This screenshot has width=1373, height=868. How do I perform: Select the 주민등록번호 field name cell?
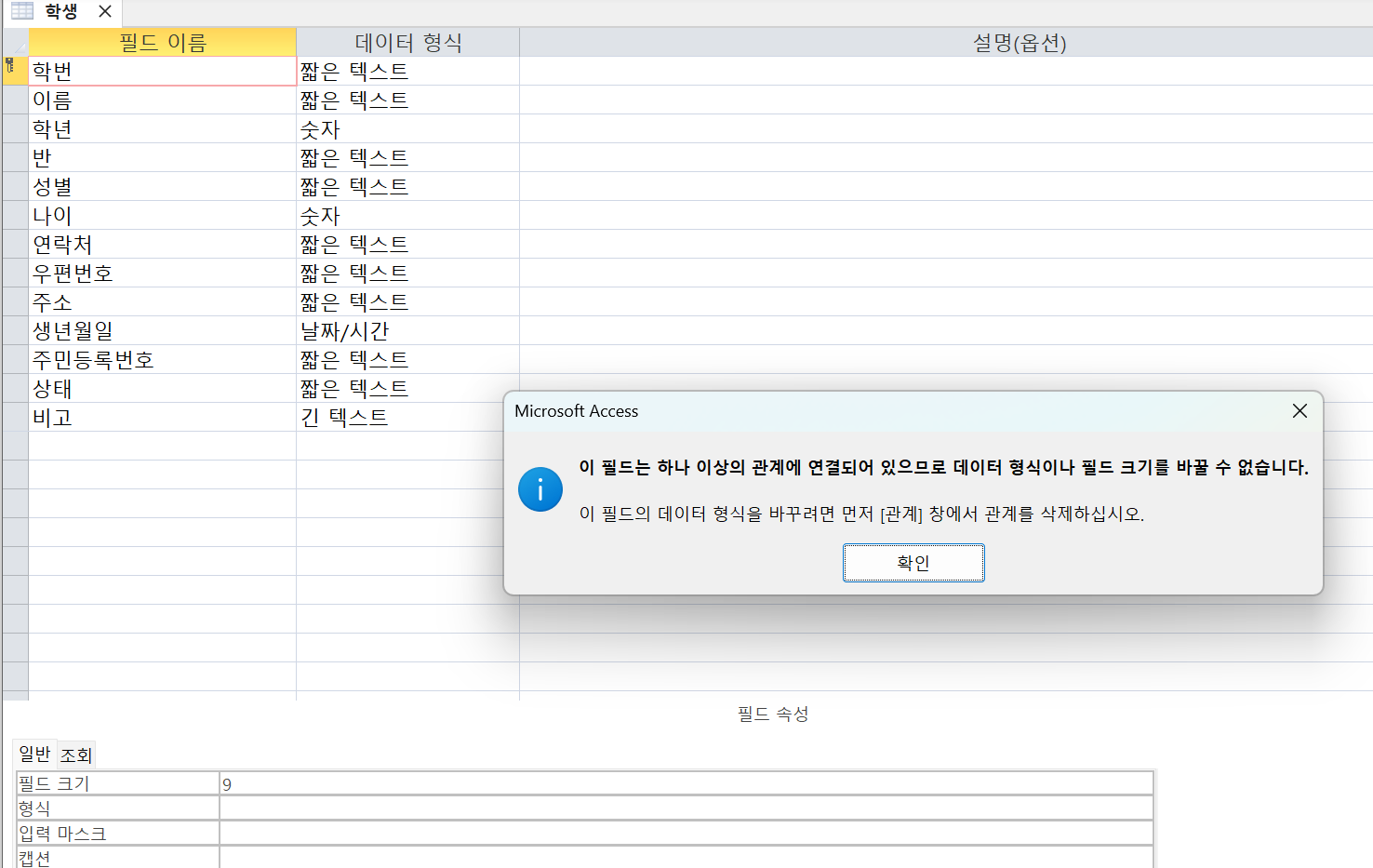pyautogui.click(x=162, y=360)
